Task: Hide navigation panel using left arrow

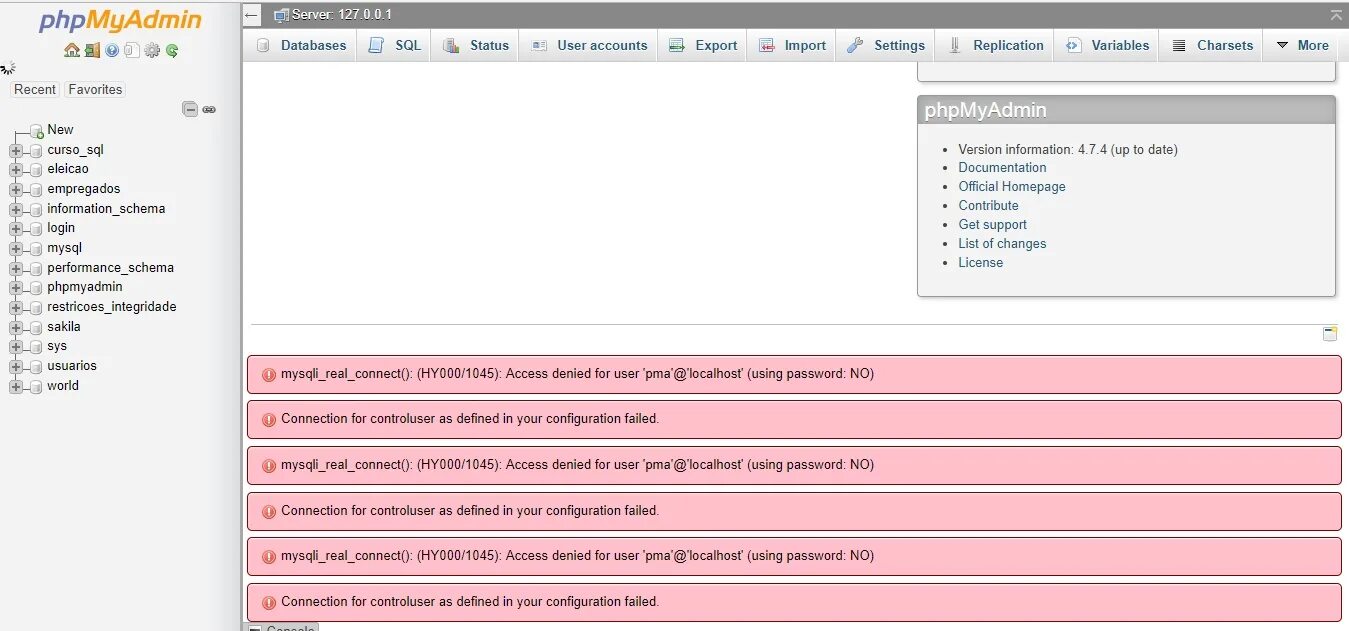Action: pyautogui.click(x=252, y=15)
